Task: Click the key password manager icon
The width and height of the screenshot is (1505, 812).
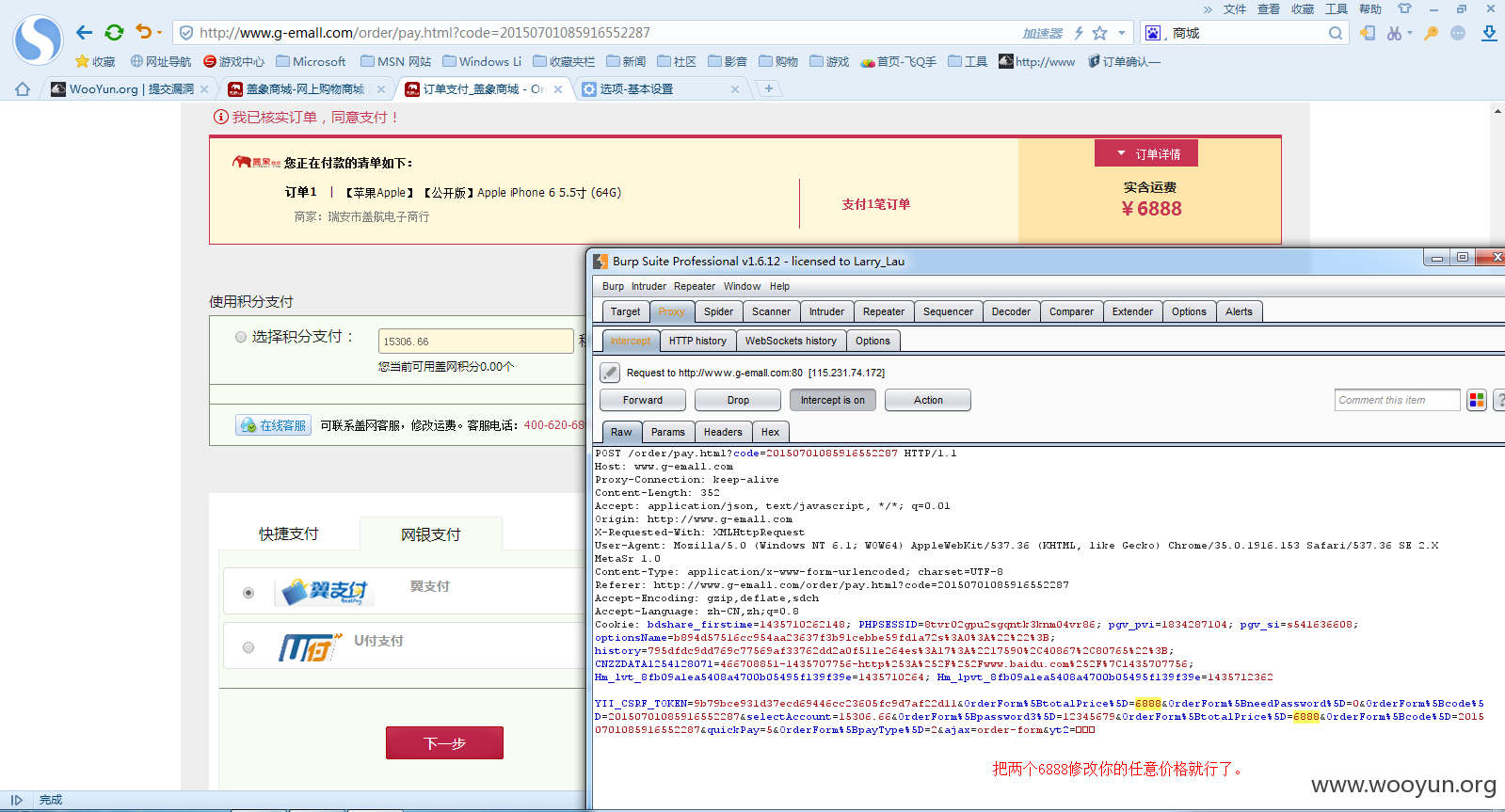Action: 1432,33
